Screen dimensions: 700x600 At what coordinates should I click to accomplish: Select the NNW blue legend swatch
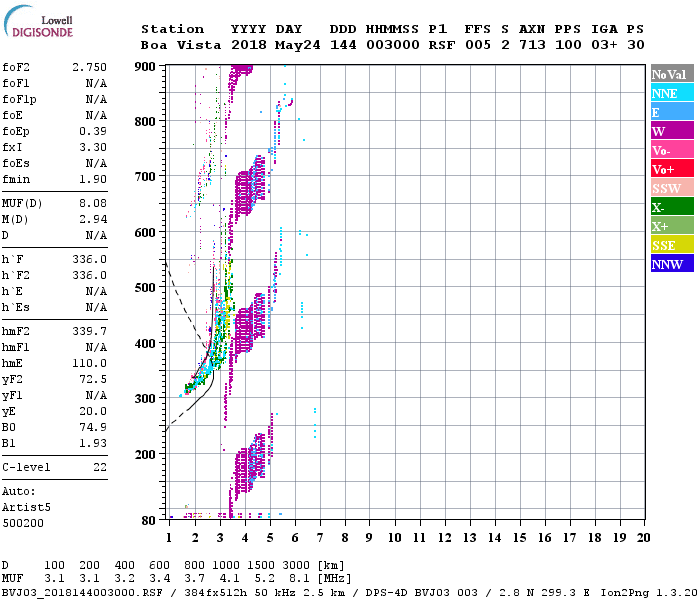coord(672,263)
